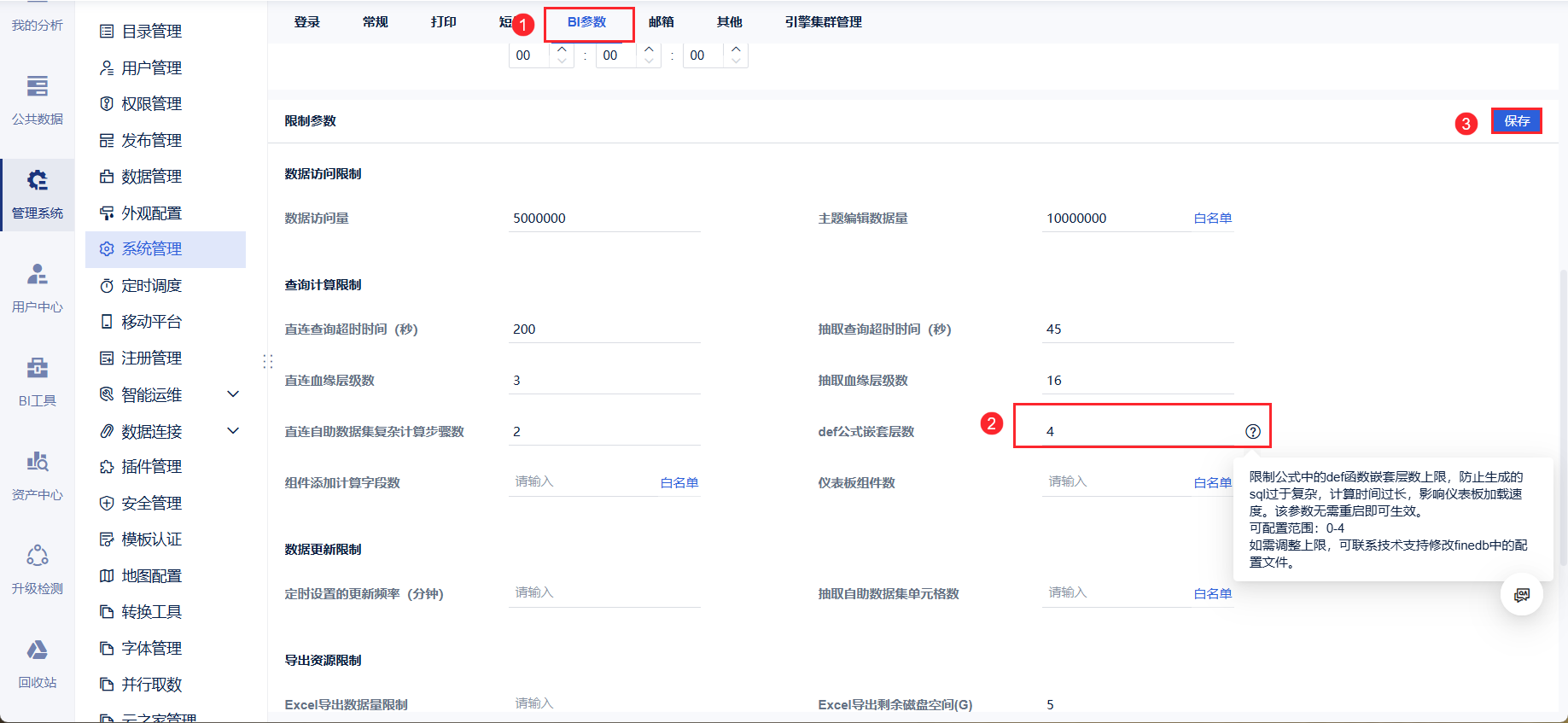Expand the 智能运维 submenu chevron
Viewport: 1568px width, 723px height.
pos(233,394)
